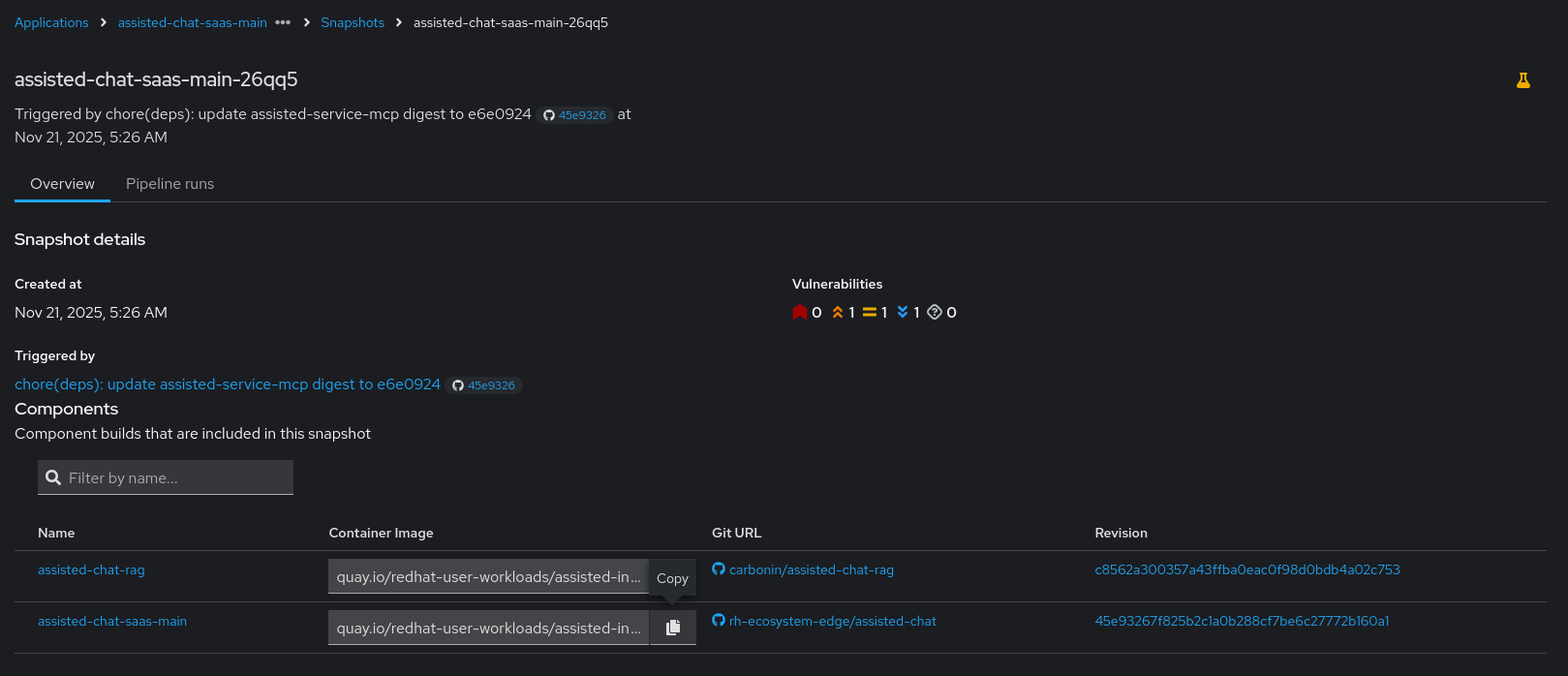
Task: Click the 45e9326 commit badge in header
Action: tap(575, 115)
